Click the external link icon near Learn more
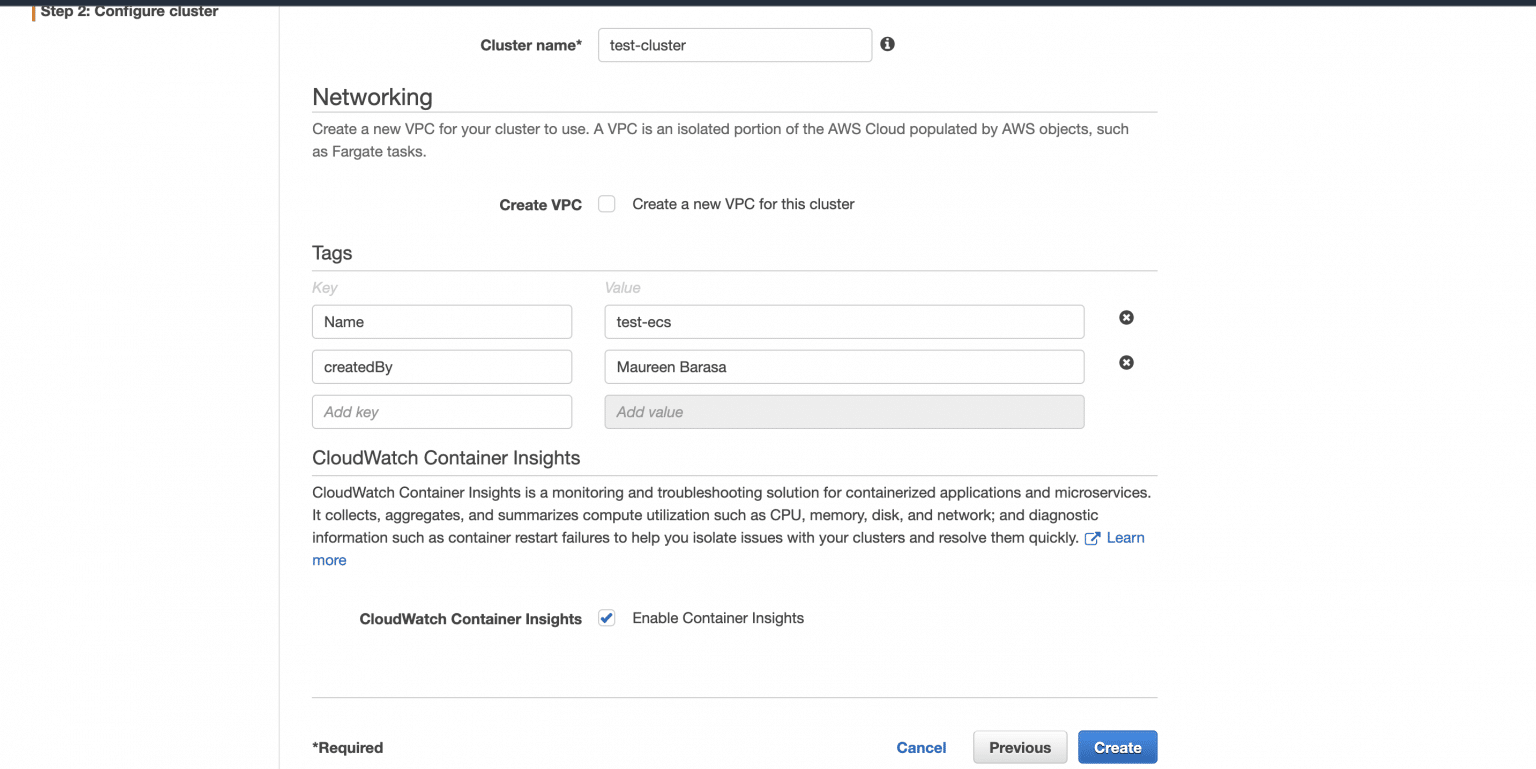 coord(1092,537)
